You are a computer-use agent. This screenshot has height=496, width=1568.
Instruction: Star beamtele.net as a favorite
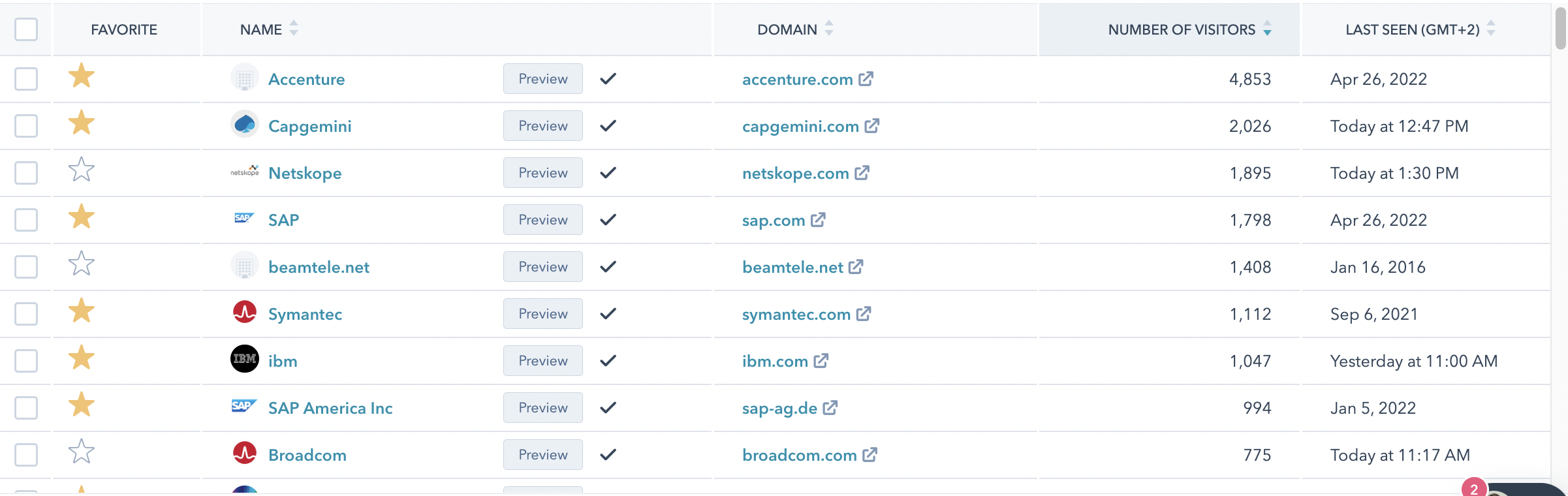(x=82, y=264)
